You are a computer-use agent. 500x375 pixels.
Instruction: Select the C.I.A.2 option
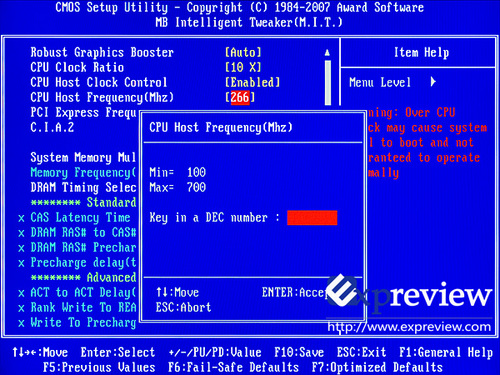tap(52, 128)
